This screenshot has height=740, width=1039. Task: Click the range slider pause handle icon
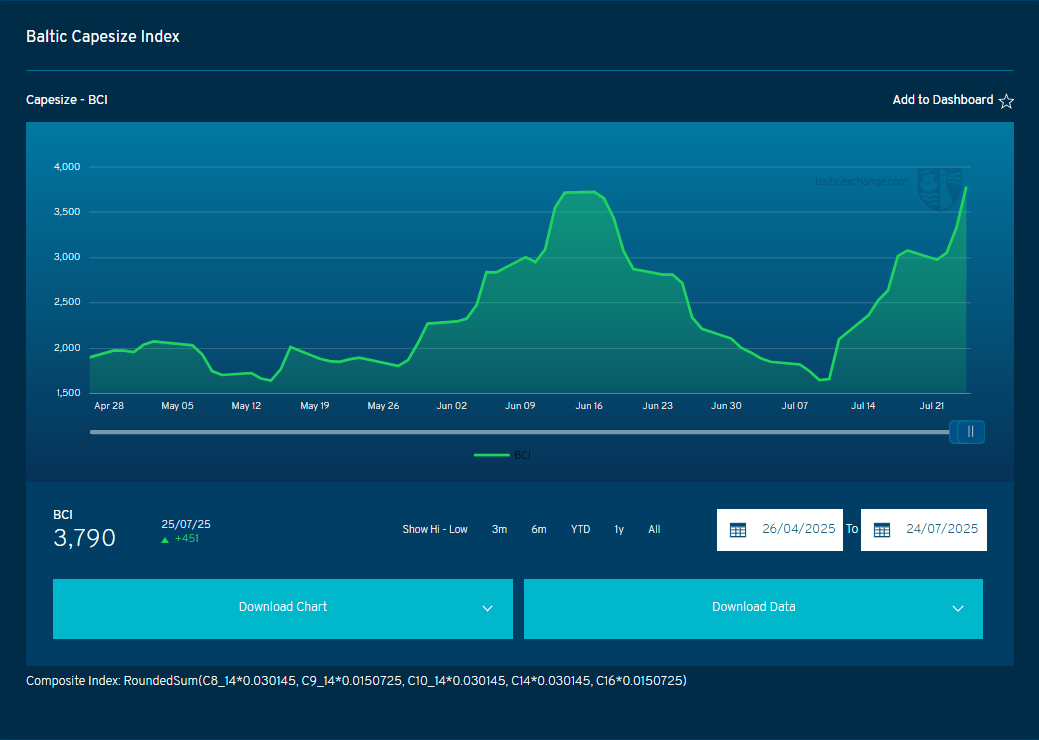[x=971, y=432]
